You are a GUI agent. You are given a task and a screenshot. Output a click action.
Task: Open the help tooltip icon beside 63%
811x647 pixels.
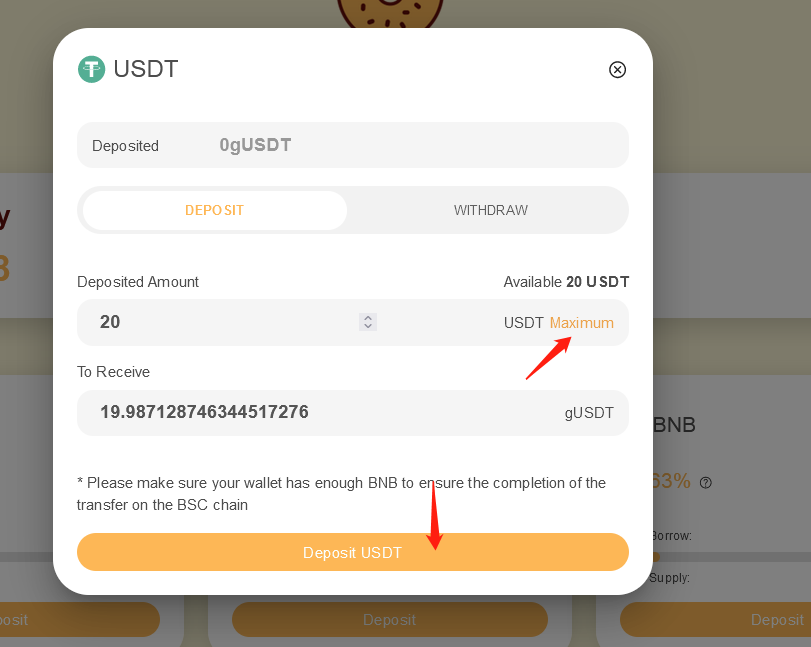(705, 483)
